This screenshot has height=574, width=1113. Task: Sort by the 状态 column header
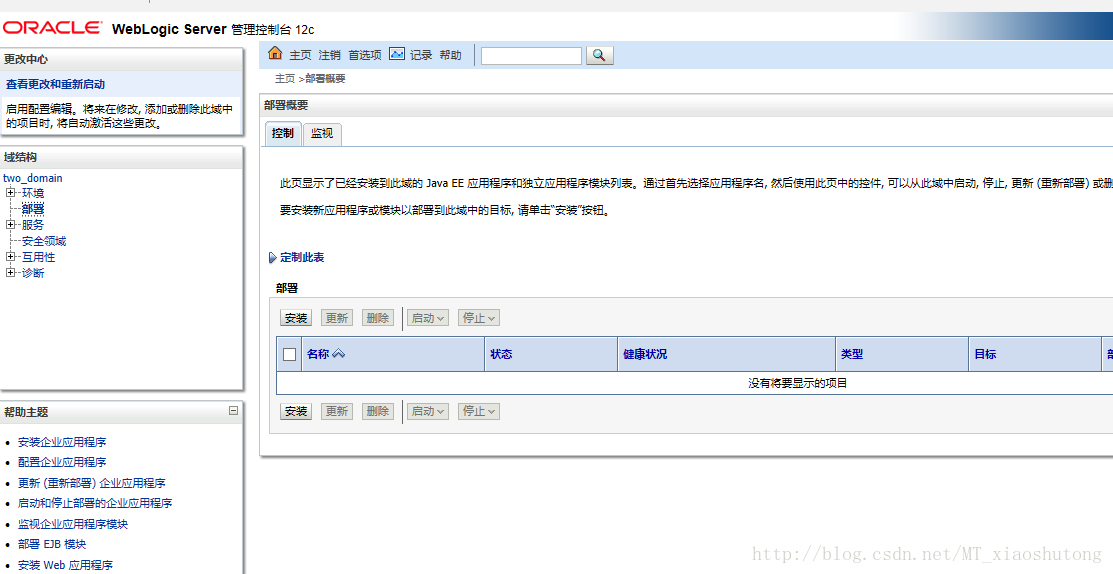500,354
